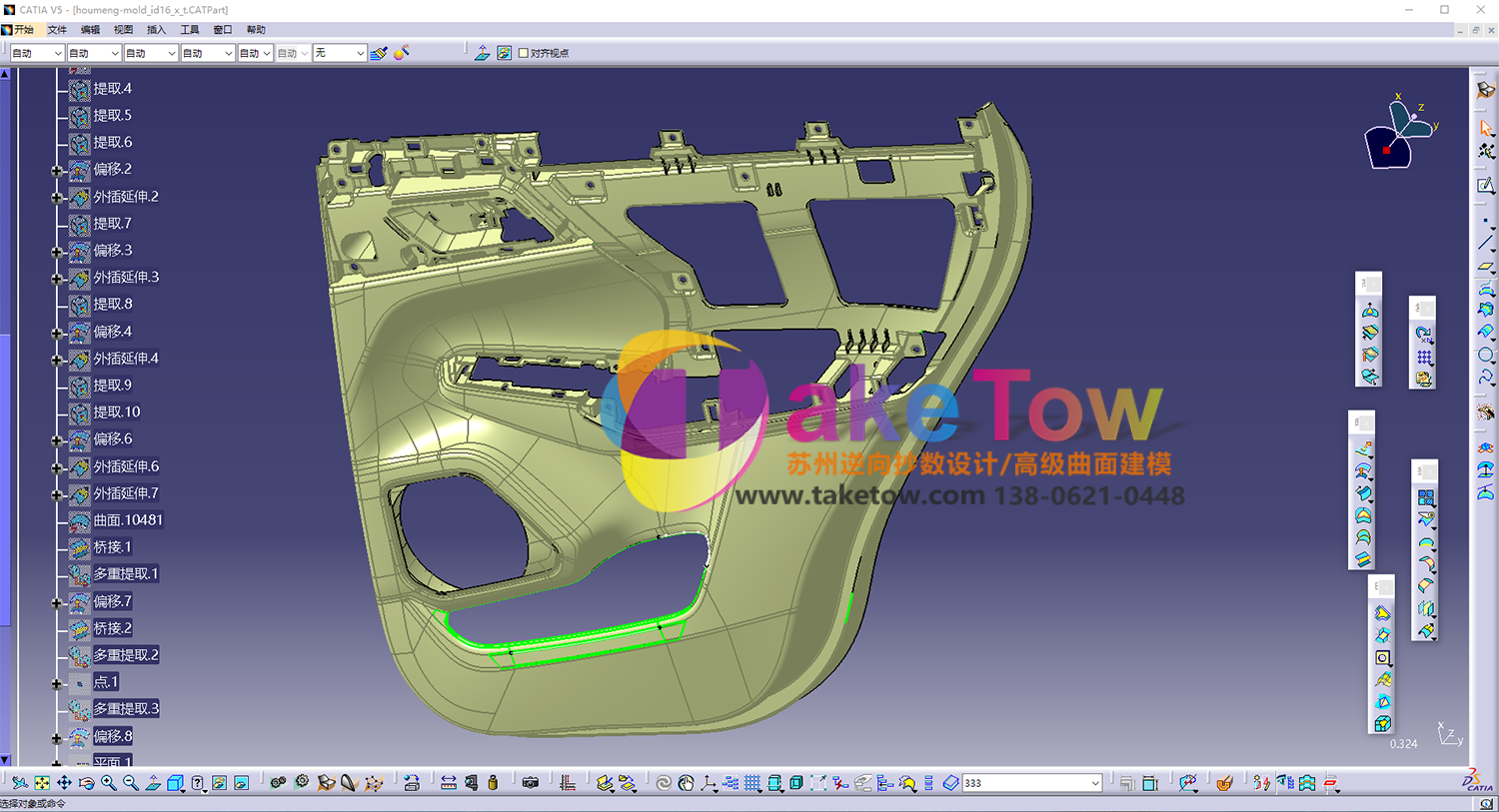Open the 工具 menu
This screenshot has height=812, width=1499.
coord(189,30)
